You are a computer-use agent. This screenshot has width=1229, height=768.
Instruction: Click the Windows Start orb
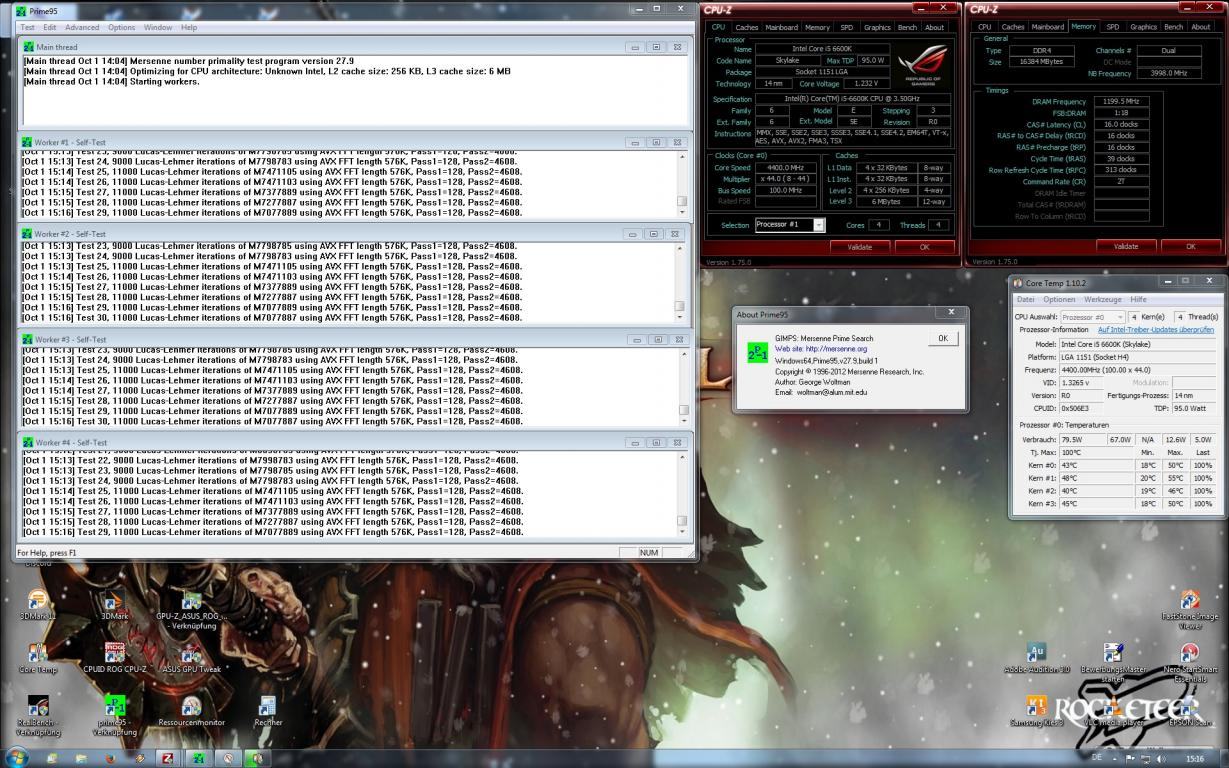click(x=17, y=757)
